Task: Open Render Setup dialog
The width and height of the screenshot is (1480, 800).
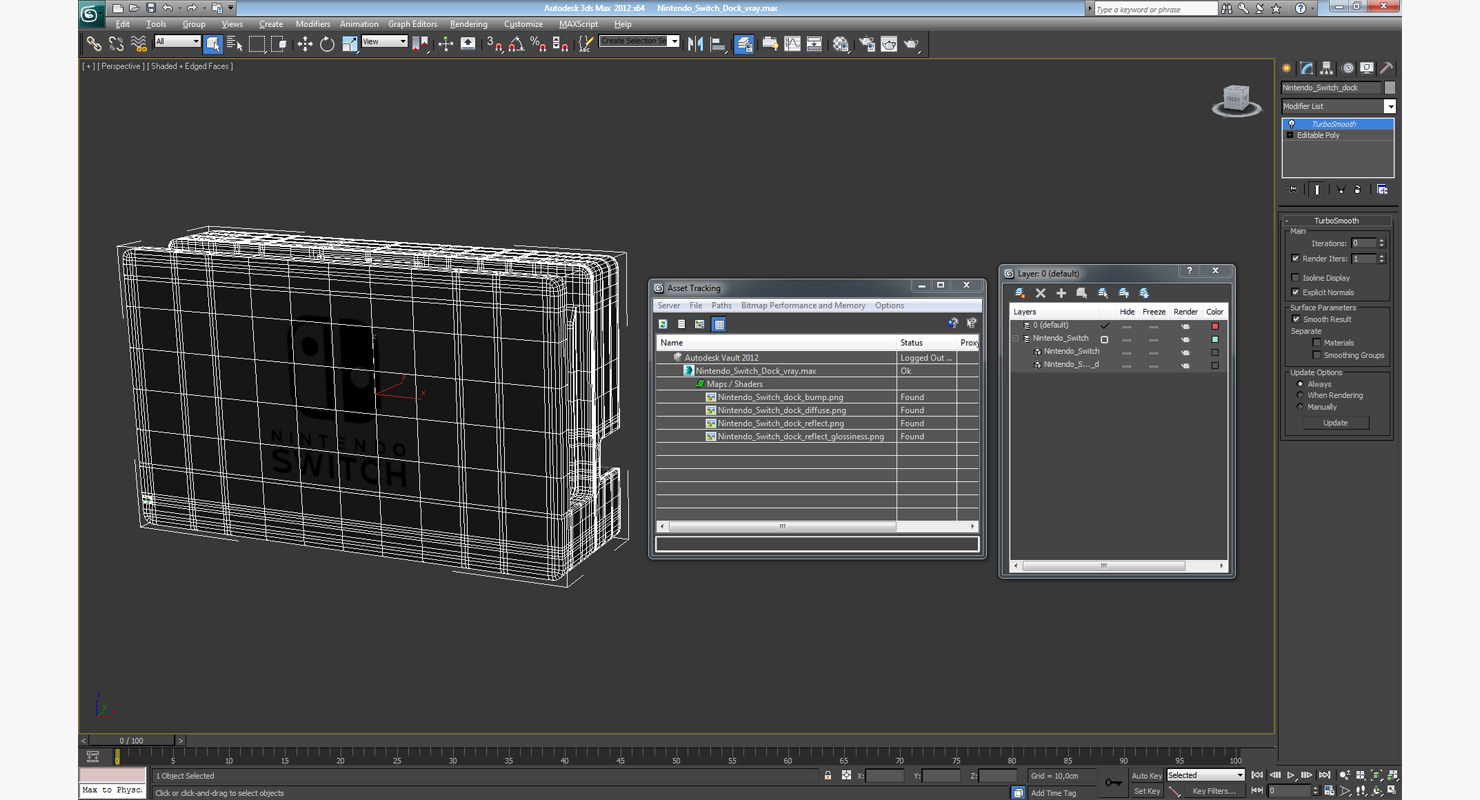Action: coord(866,44)
